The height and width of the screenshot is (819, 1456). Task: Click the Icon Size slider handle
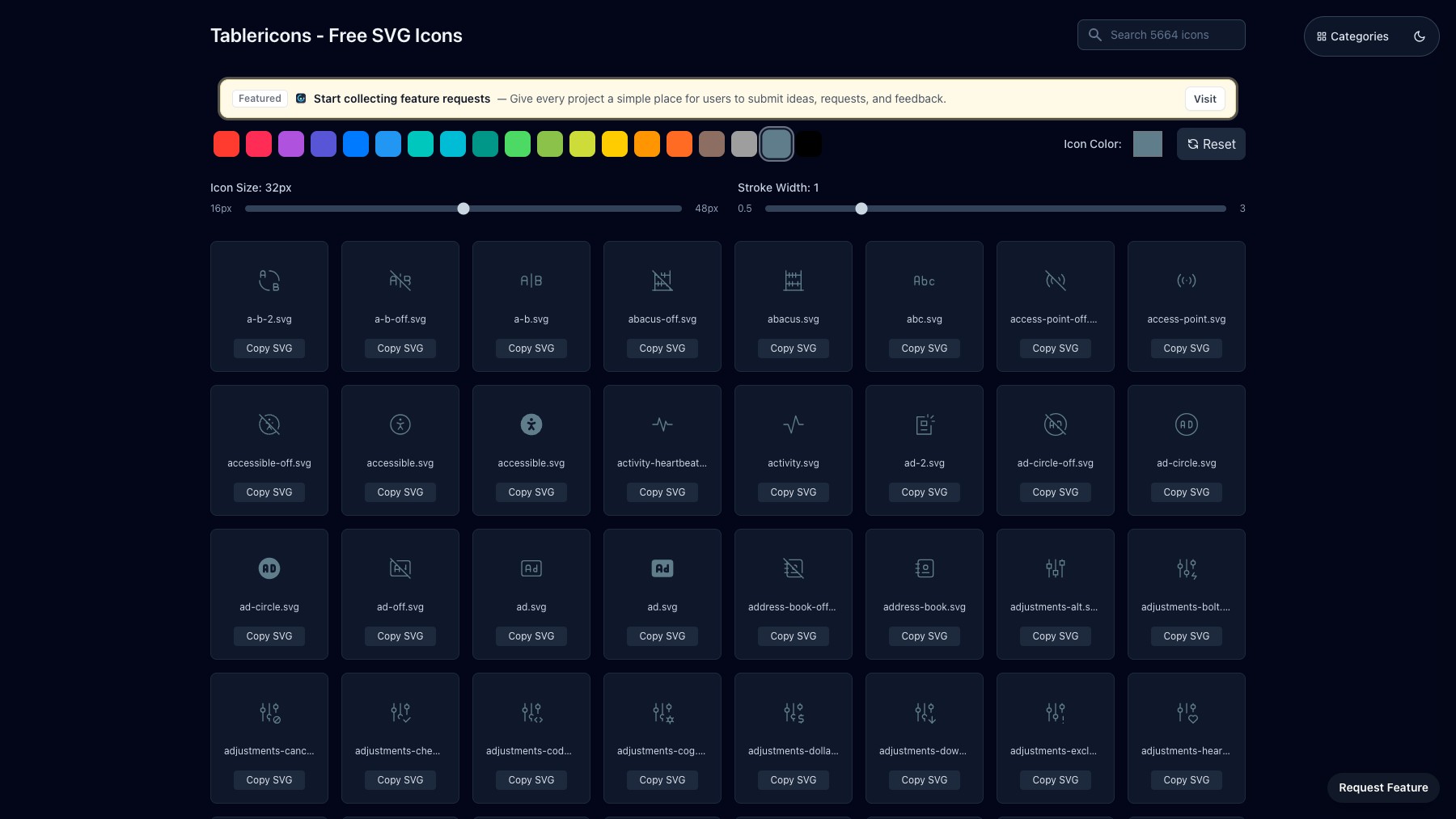pos(463,209)
